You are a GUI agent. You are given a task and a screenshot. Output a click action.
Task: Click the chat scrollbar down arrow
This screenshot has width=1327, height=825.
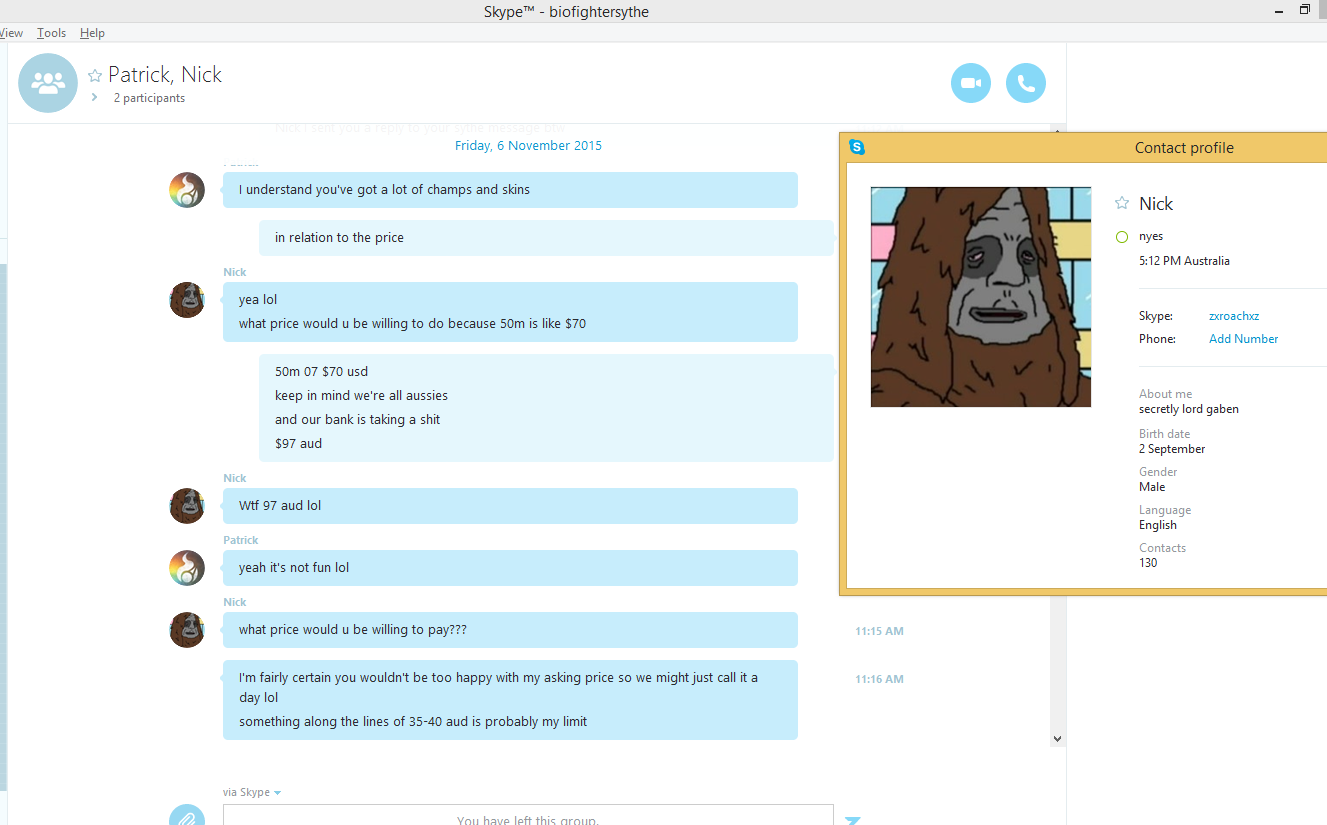[x=1058, y=738]
